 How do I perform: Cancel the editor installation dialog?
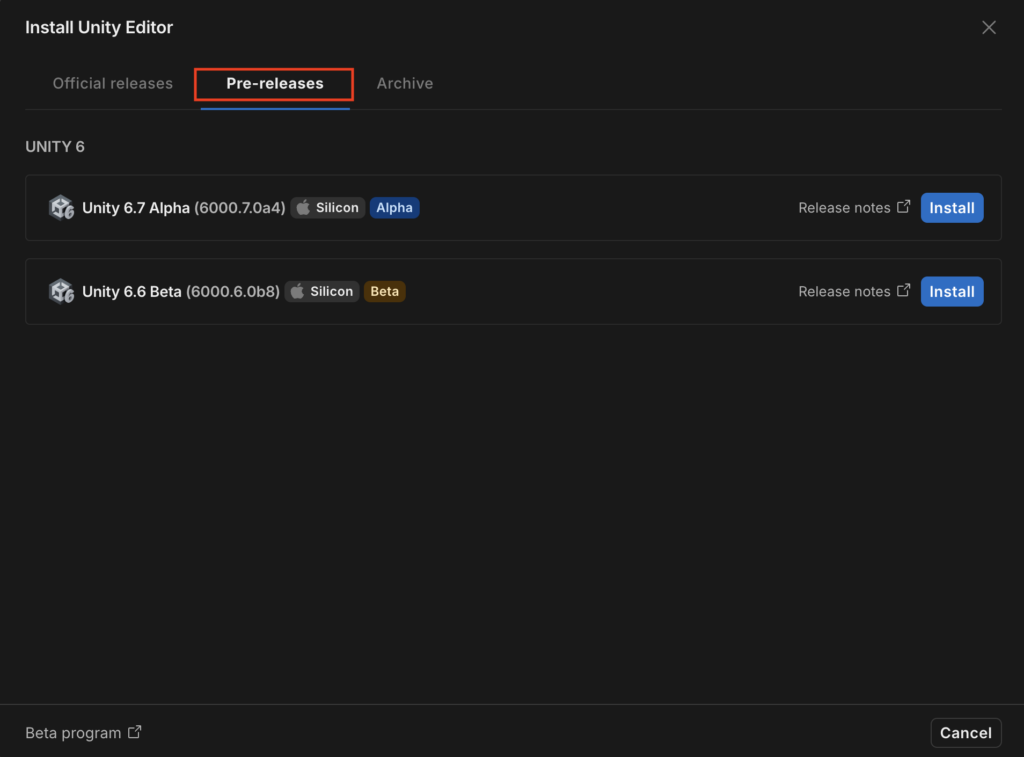click(965, 733)
